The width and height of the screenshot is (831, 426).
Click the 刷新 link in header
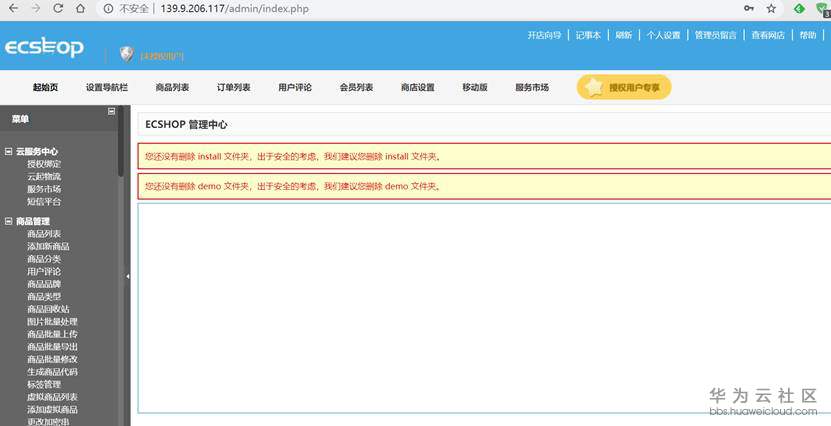[x=623, y=35]
